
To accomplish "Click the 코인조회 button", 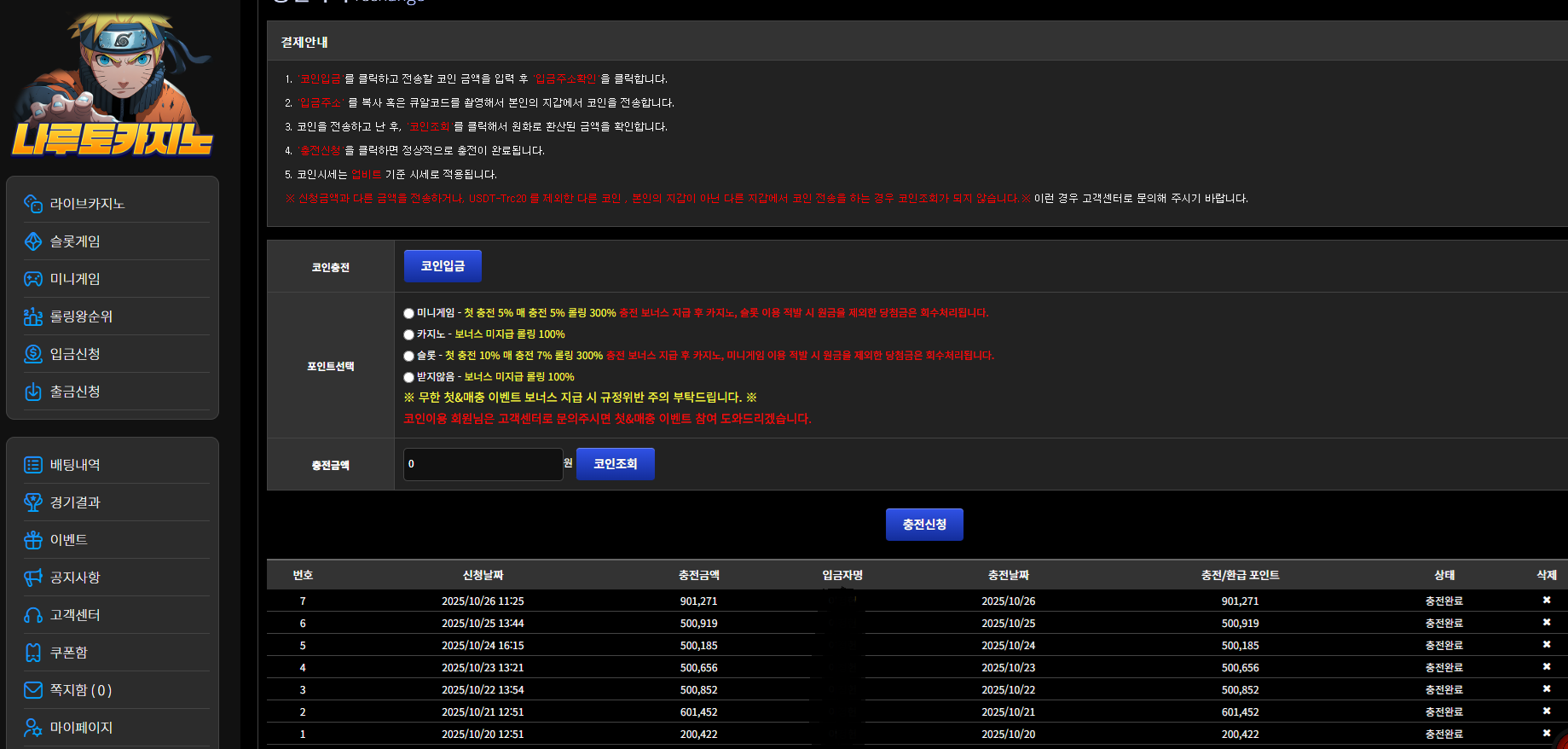I will [x=616, y=464].
